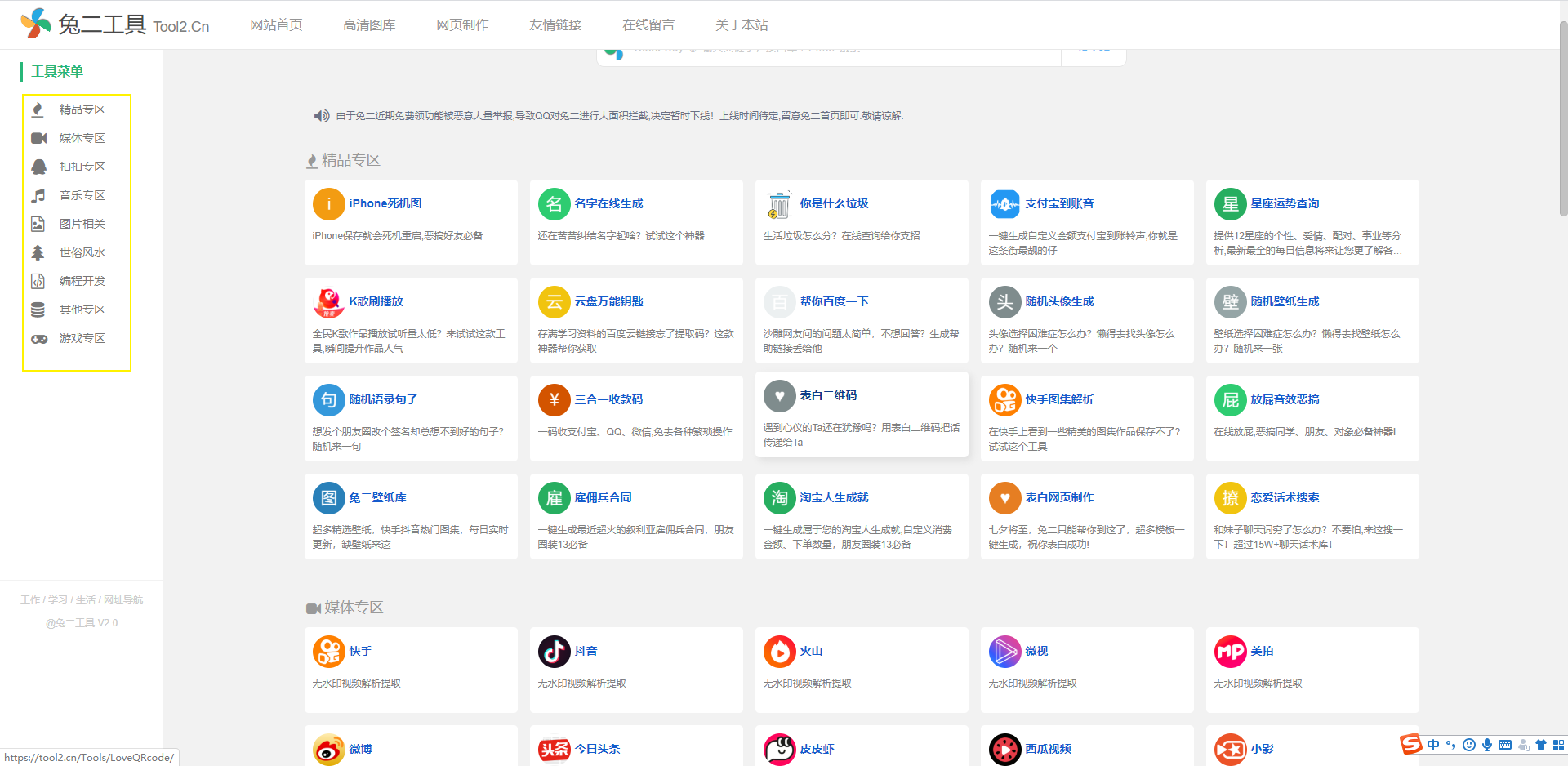Open the 帮你百度一下 tool link
This screenshot has height=766, width=1568.
click(x=834, y=302)
